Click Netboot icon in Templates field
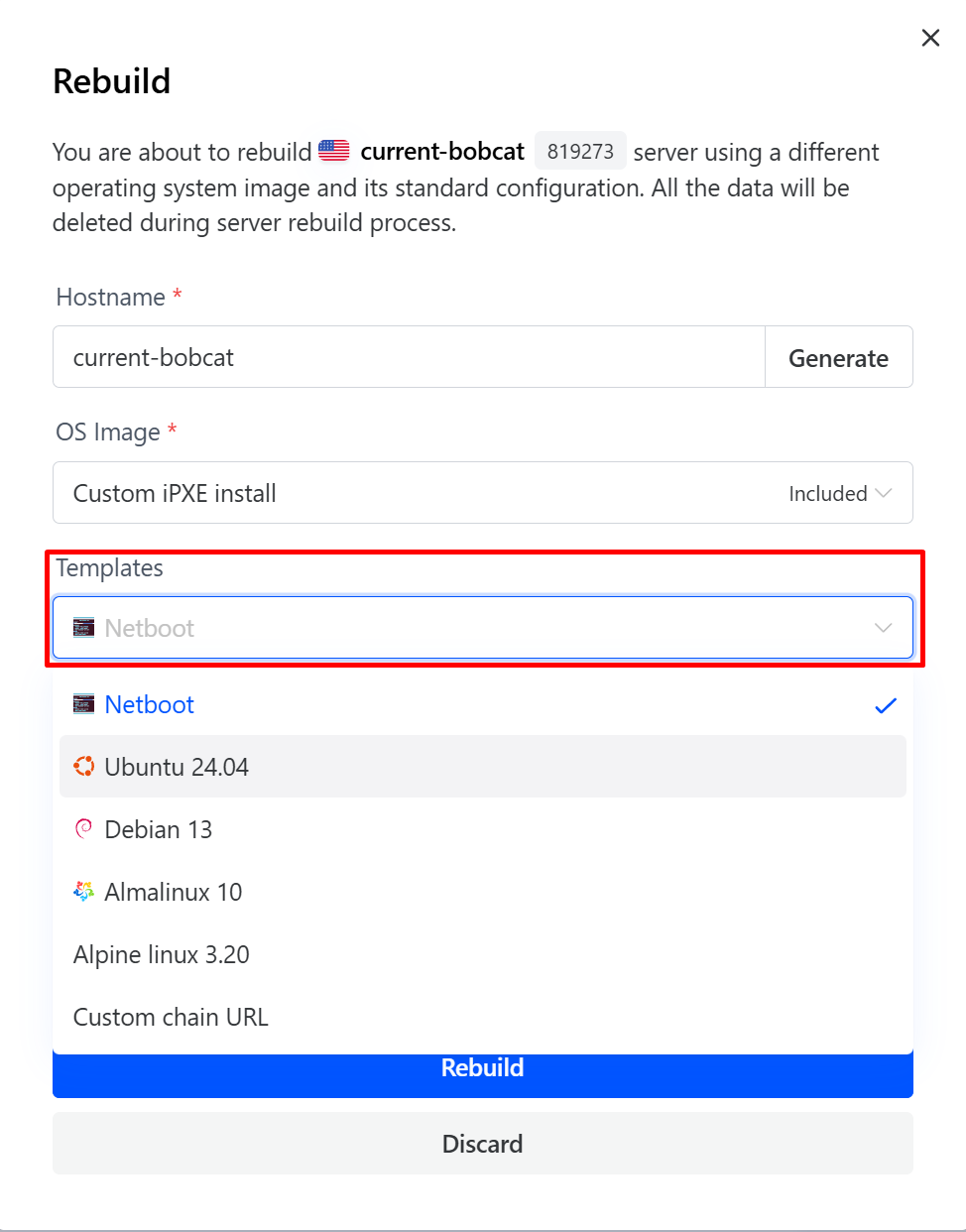The width and height of the screenshot is (966, 1232). click(x=84, y=627)
